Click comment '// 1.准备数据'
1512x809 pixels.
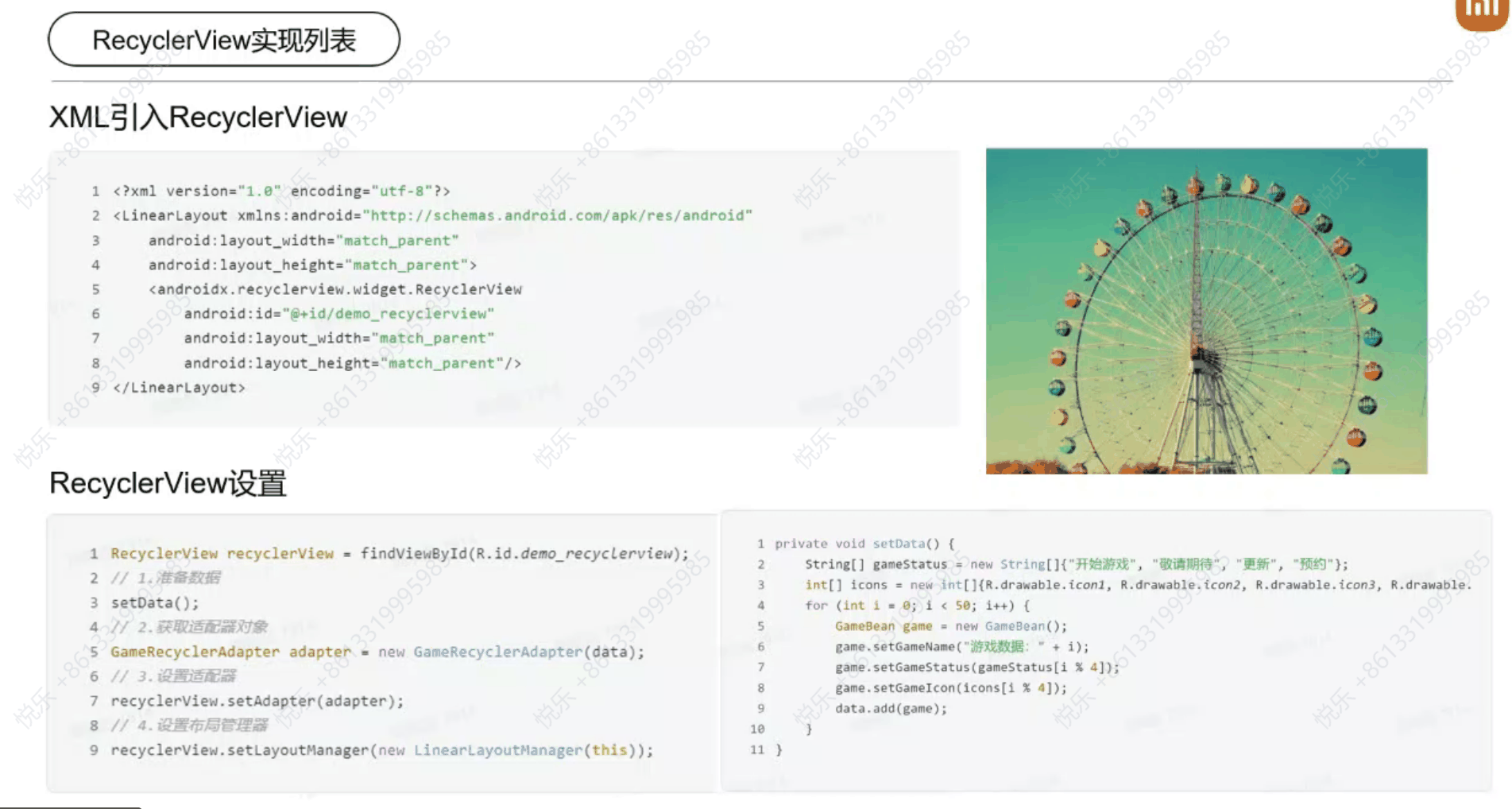pos(165,578)
